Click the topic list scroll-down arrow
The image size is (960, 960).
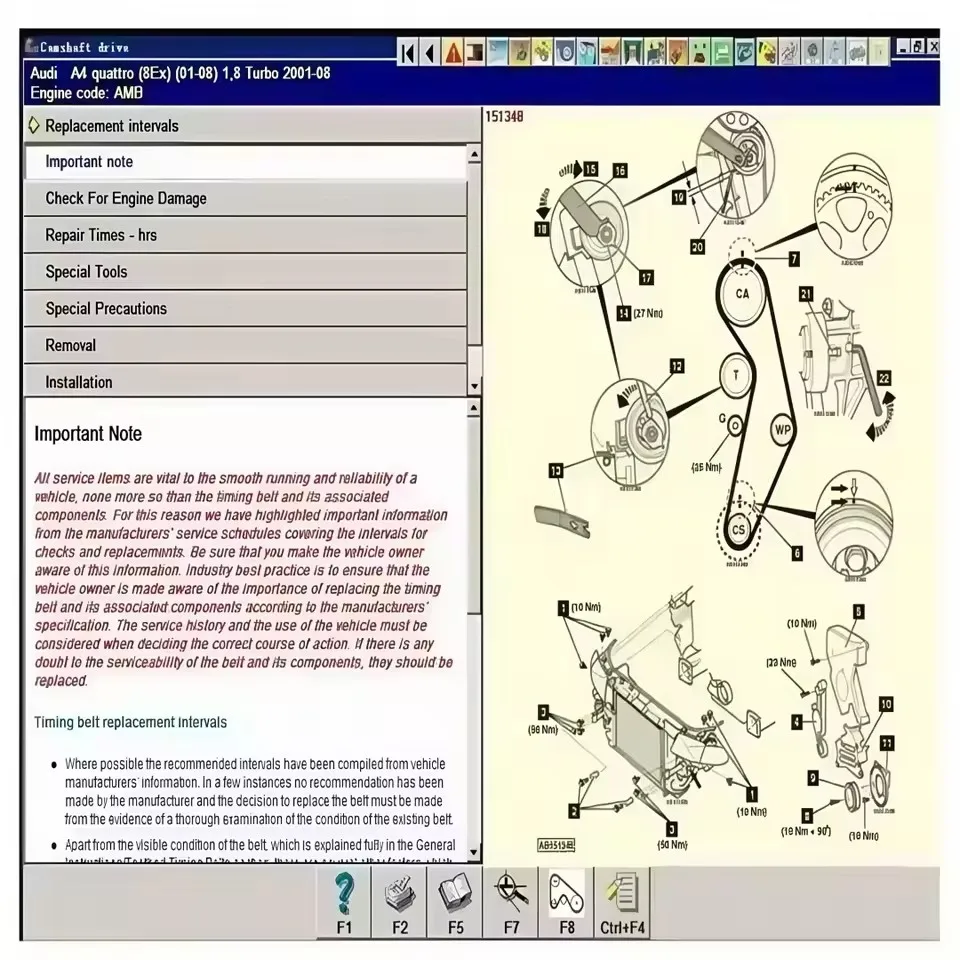474,386
